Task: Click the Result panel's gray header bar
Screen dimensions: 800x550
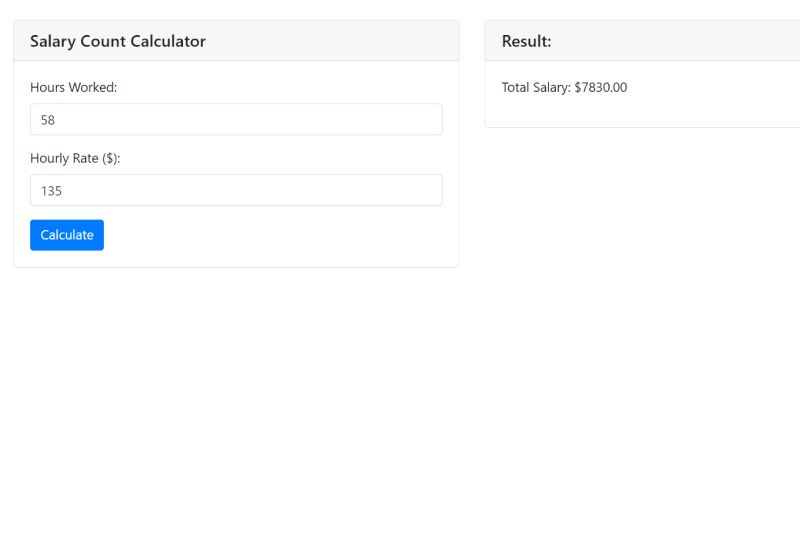Action: (680, 41)
